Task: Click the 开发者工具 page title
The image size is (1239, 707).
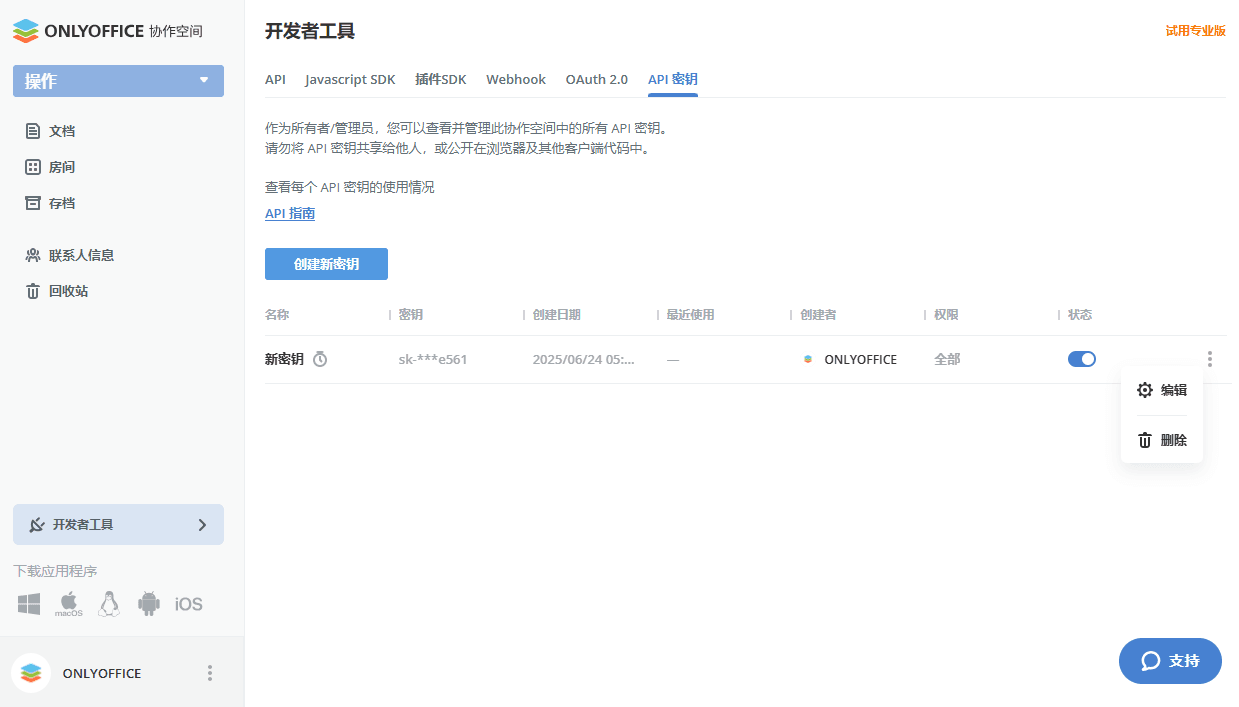Action: [x=310, y=31]
